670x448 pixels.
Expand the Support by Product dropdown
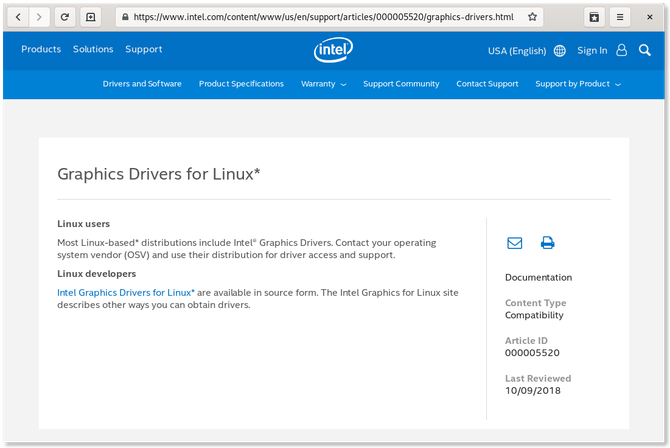(577, 84)
